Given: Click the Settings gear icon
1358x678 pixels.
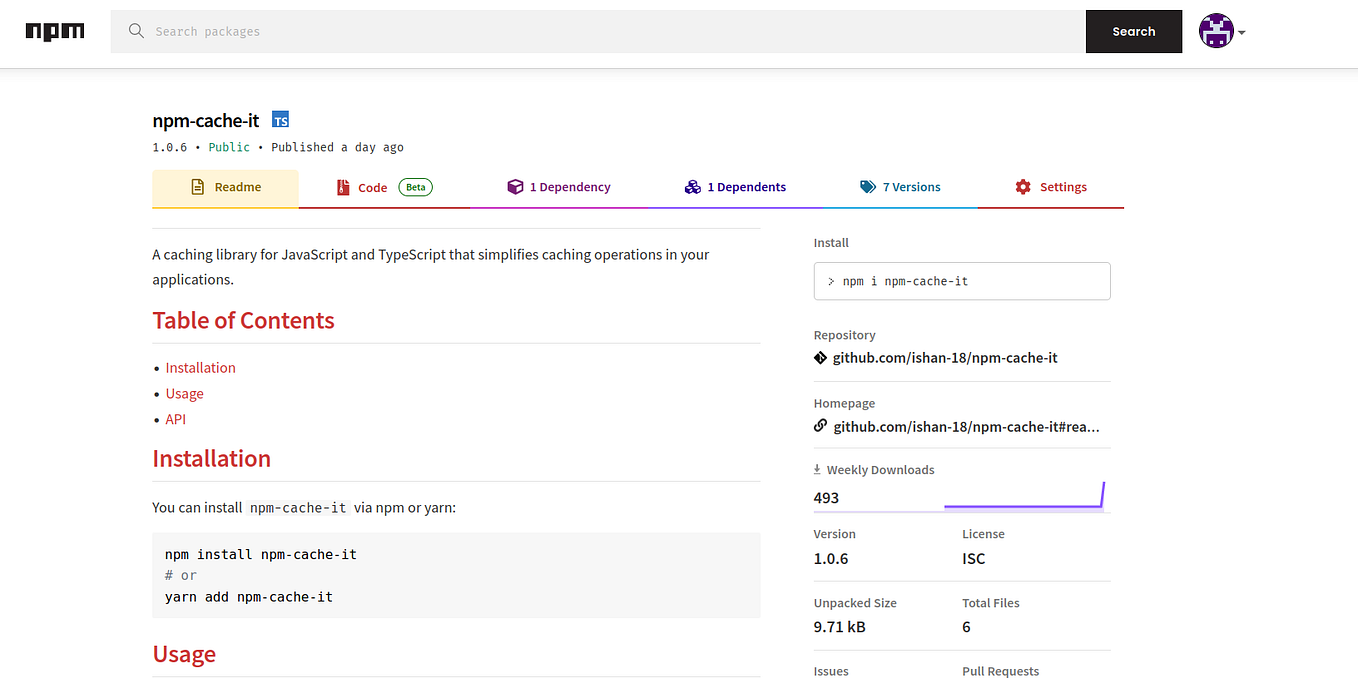Looking at the screenshot, I should 1023,187.
